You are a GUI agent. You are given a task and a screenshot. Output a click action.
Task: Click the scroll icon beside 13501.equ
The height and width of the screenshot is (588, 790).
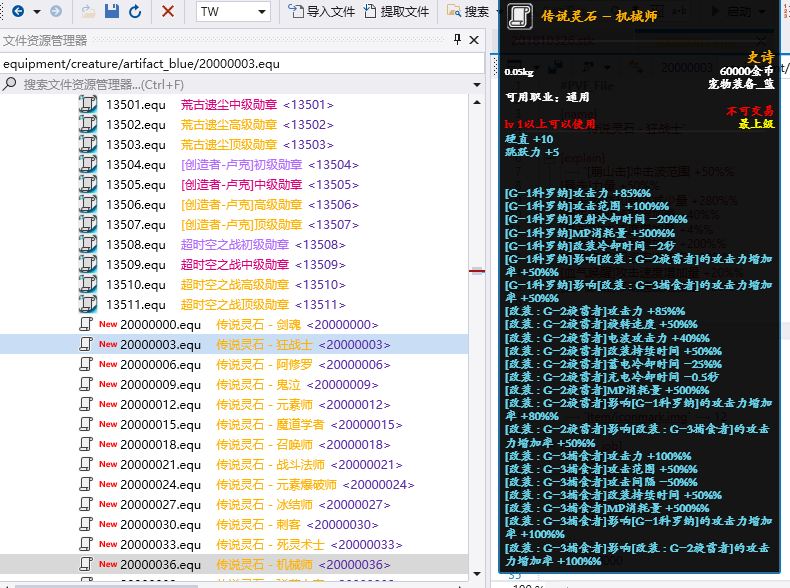click(88, 105)
